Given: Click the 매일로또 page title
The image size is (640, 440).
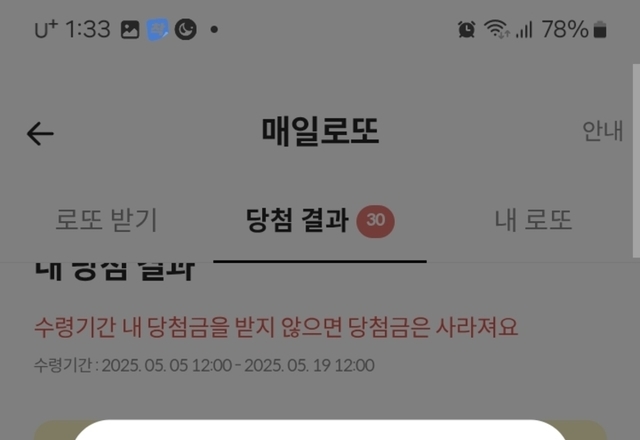Looking at the screenshot, I should (x=320, y=131).
